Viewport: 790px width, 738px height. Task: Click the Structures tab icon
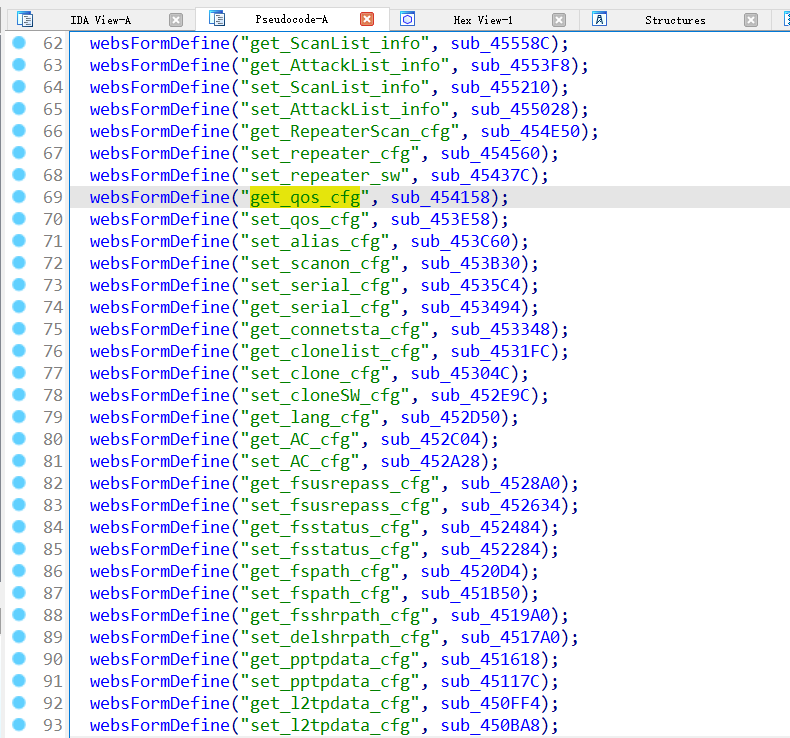(x=599, y=19)
